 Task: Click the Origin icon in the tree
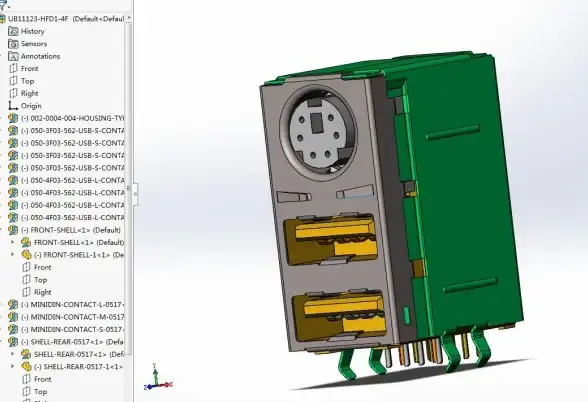(x=13, y=106)
